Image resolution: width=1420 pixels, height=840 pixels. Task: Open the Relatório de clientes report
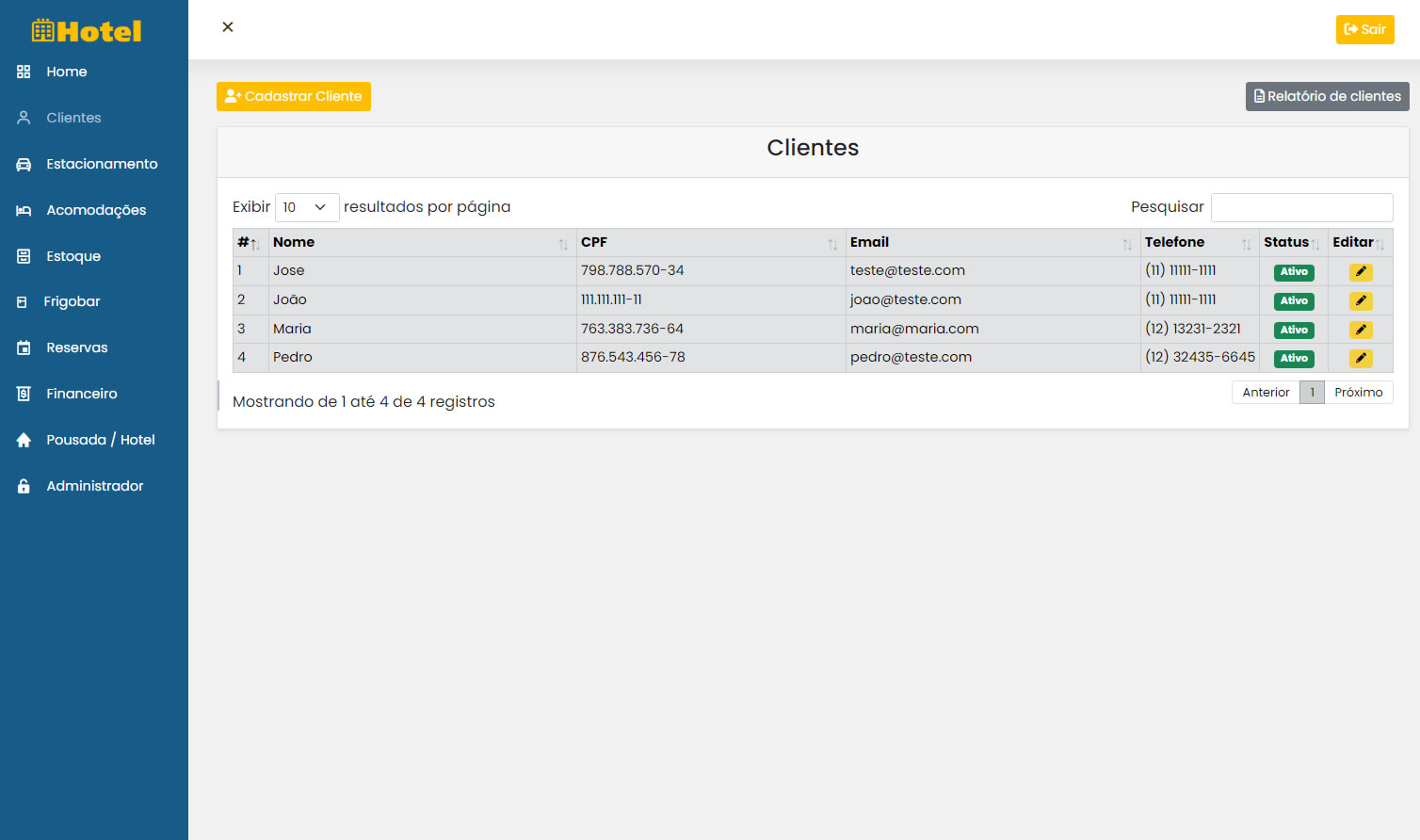pos(1327,96)
